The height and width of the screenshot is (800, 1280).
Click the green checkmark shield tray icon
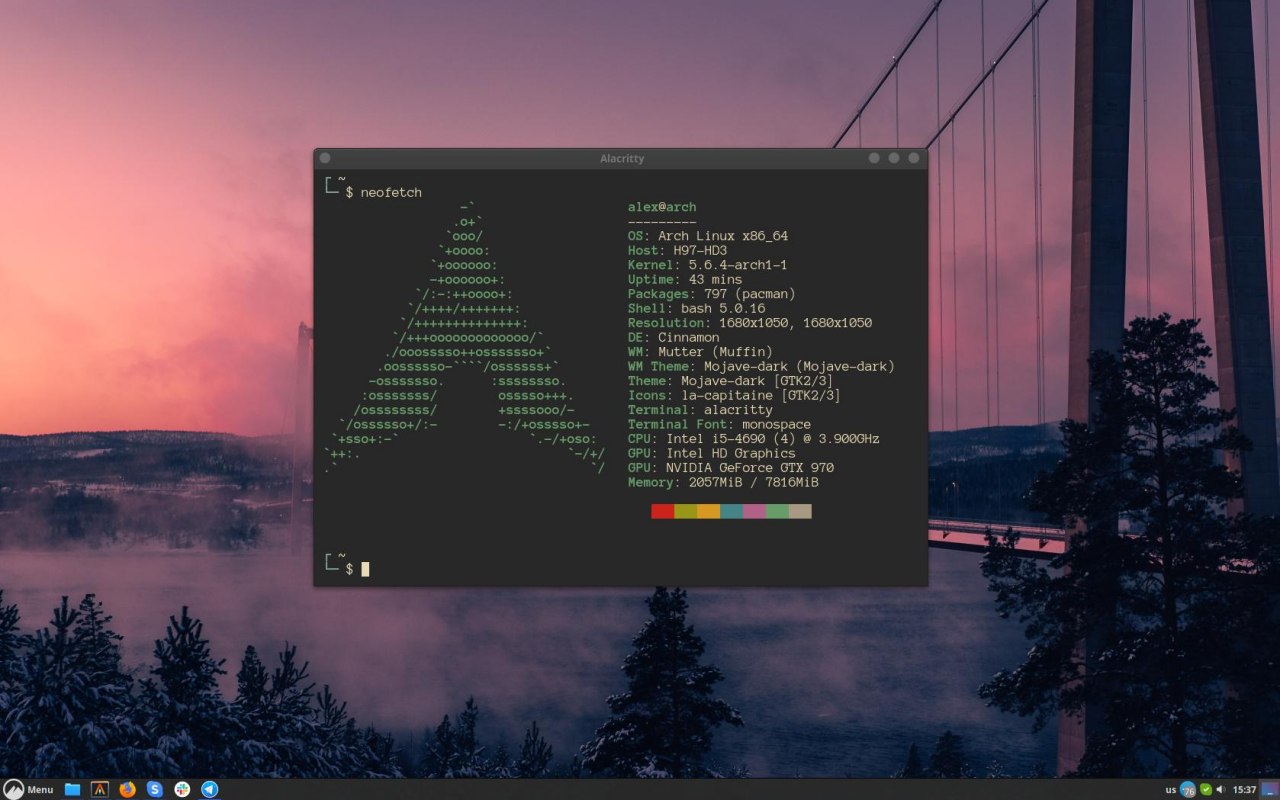point(1206,790)
